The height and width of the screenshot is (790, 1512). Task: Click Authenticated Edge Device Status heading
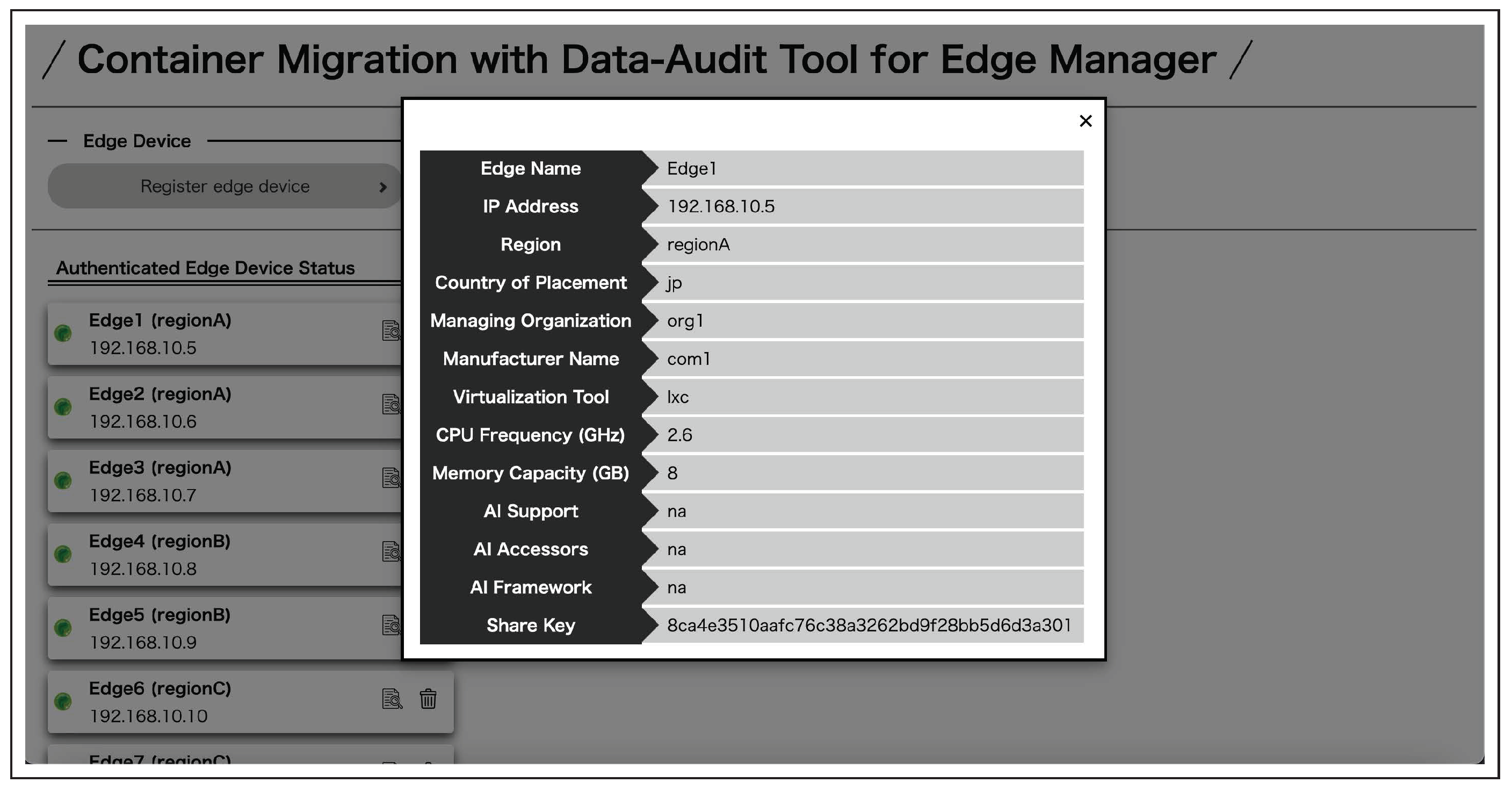coord(205,268)
